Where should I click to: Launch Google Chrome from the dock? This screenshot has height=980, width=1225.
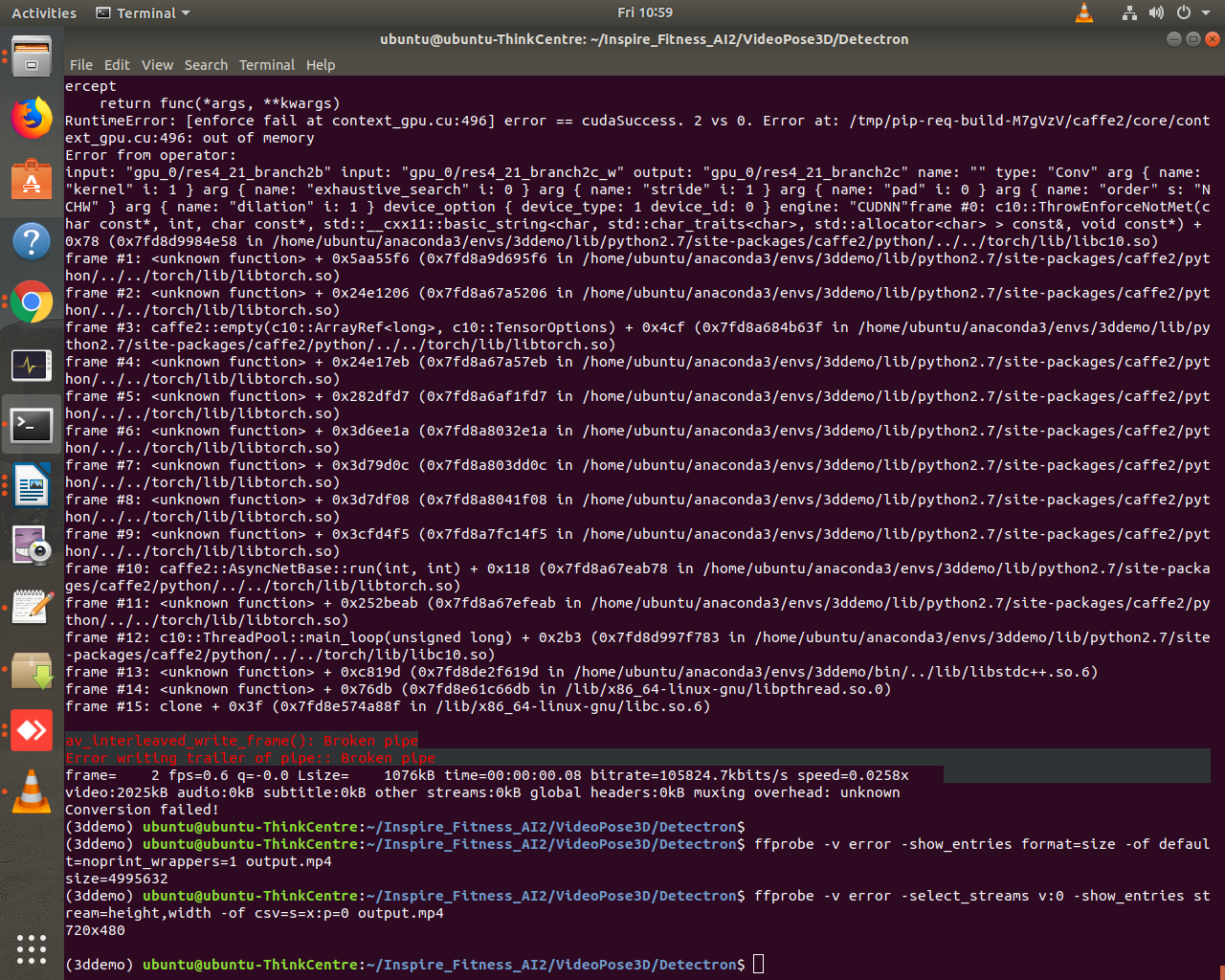[32, 302]
